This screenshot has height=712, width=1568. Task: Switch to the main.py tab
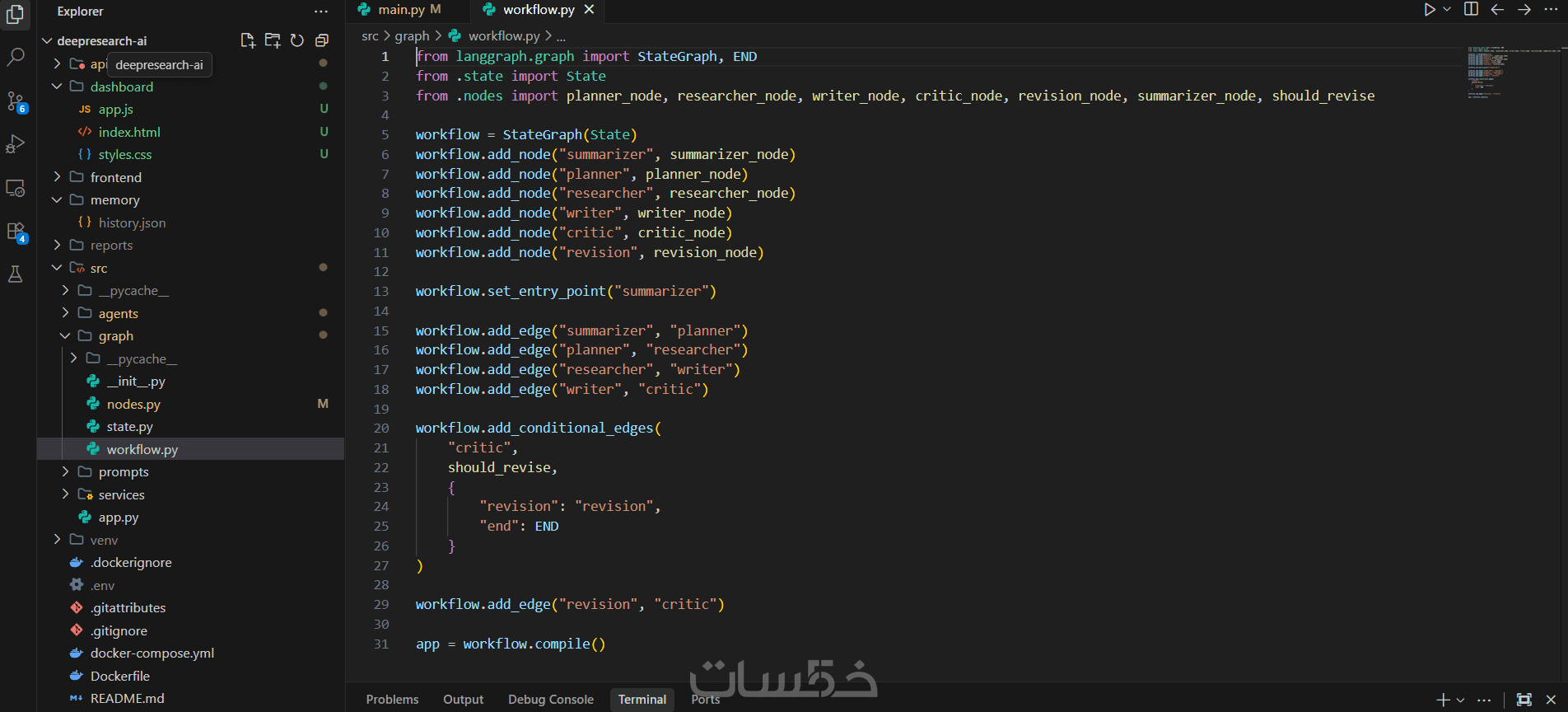click(x=400, y=10)
